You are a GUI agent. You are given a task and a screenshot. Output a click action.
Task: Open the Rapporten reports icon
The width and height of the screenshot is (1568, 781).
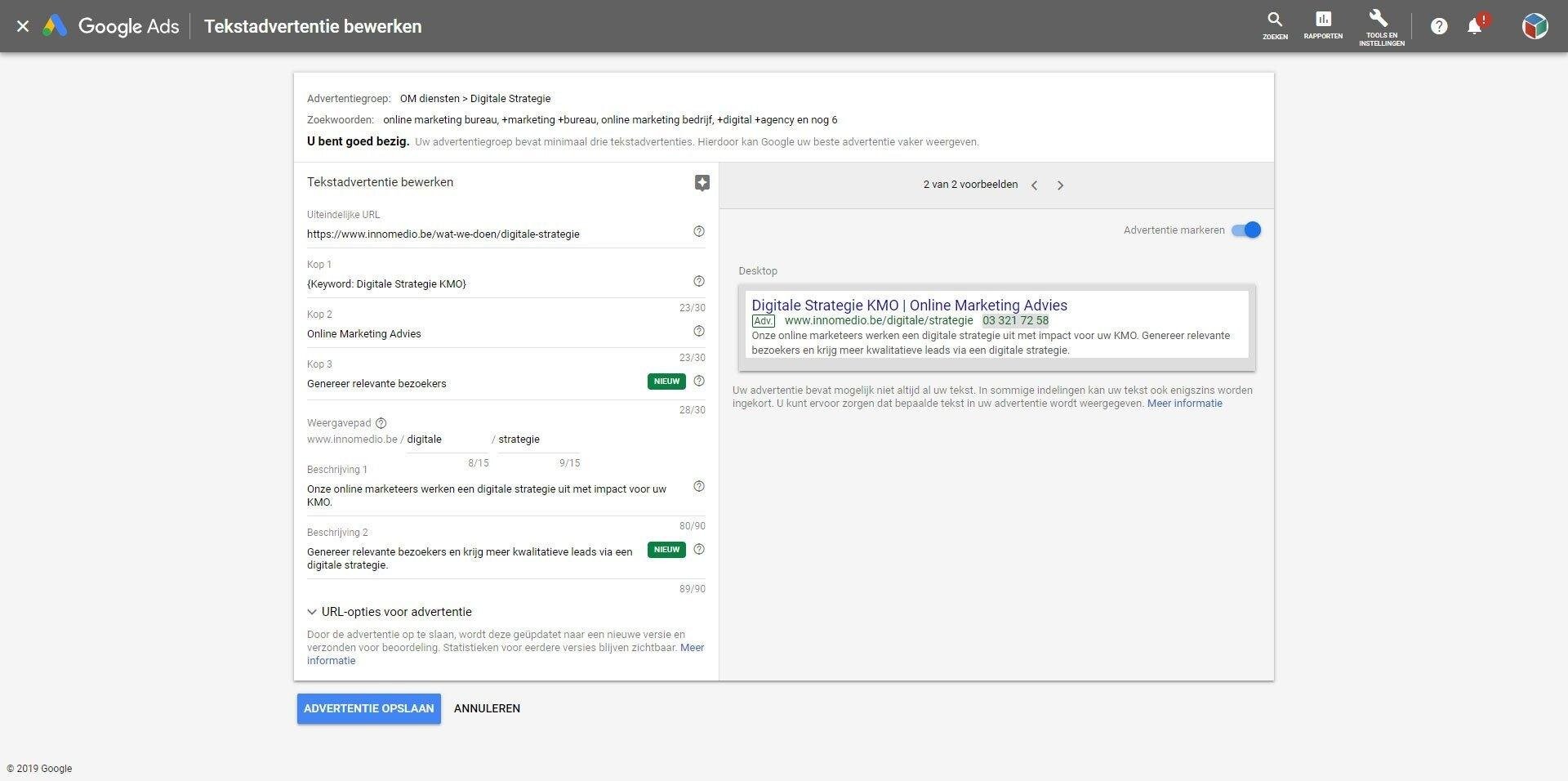click(x=1323, y=25)
